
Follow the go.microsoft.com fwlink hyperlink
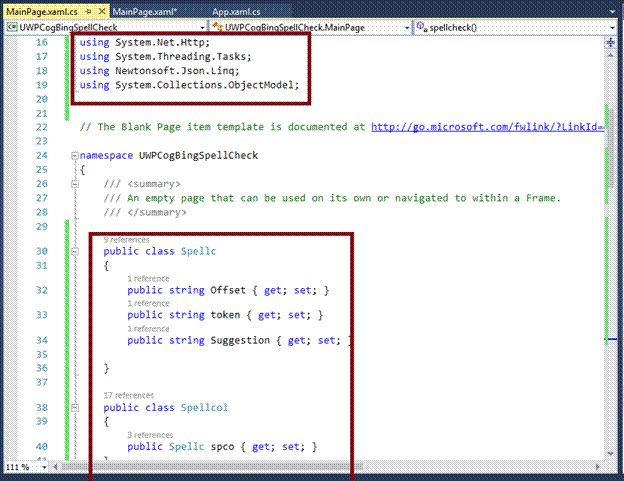(488, 127)
